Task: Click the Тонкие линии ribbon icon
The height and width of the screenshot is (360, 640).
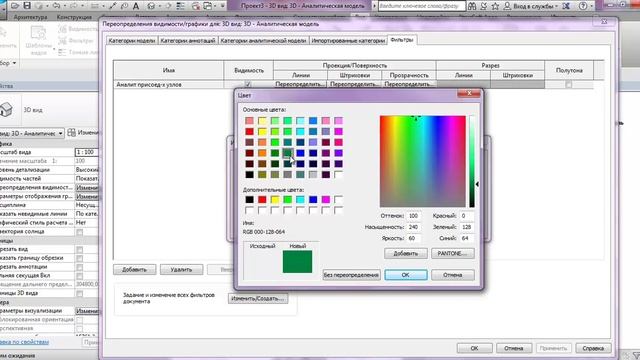Action: (x=62, y=52)
